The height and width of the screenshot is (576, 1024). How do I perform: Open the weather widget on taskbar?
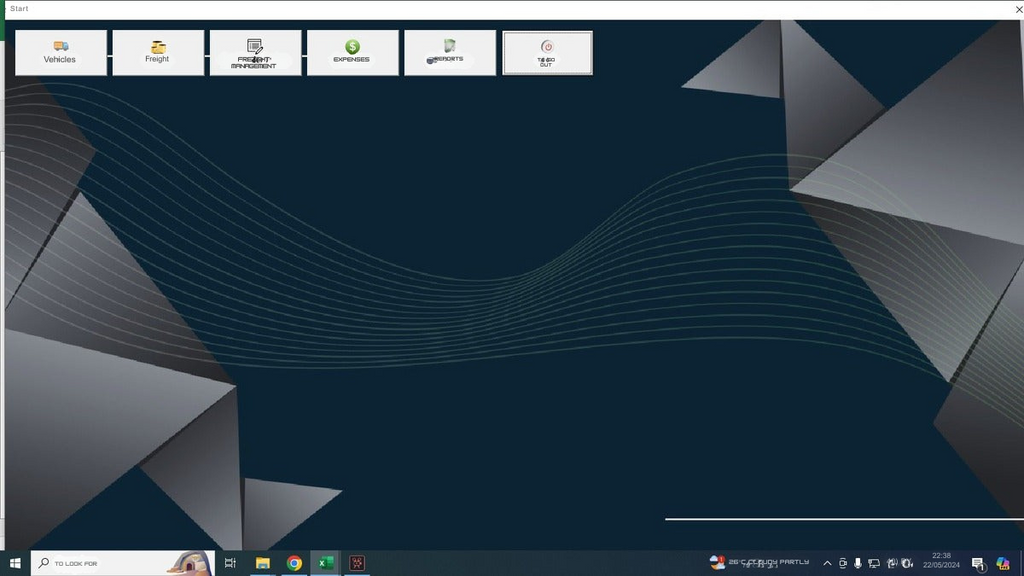(x=760, y=562)
